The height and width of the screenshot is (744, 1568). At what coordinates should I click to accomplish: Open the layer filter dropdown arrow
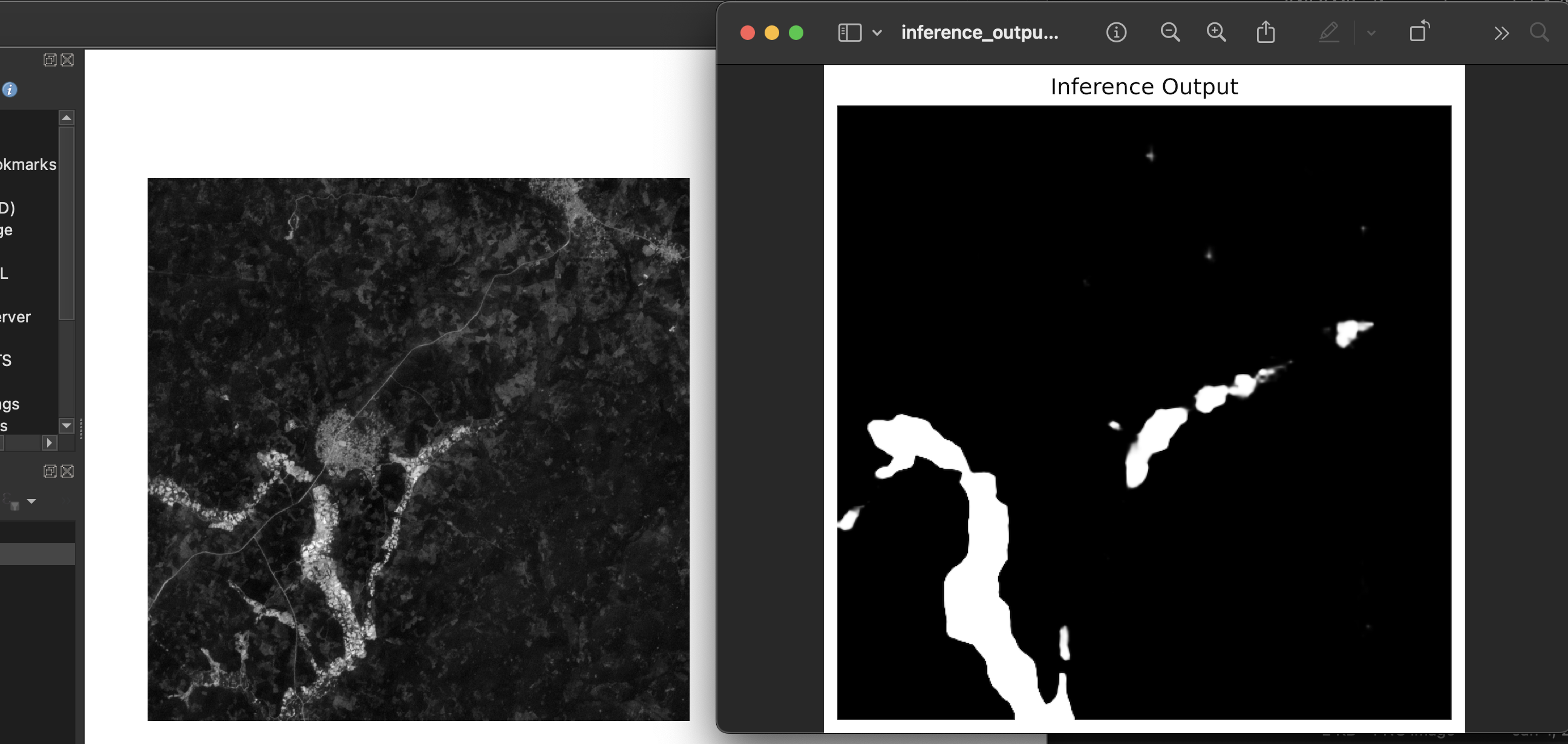click(31, 501)
